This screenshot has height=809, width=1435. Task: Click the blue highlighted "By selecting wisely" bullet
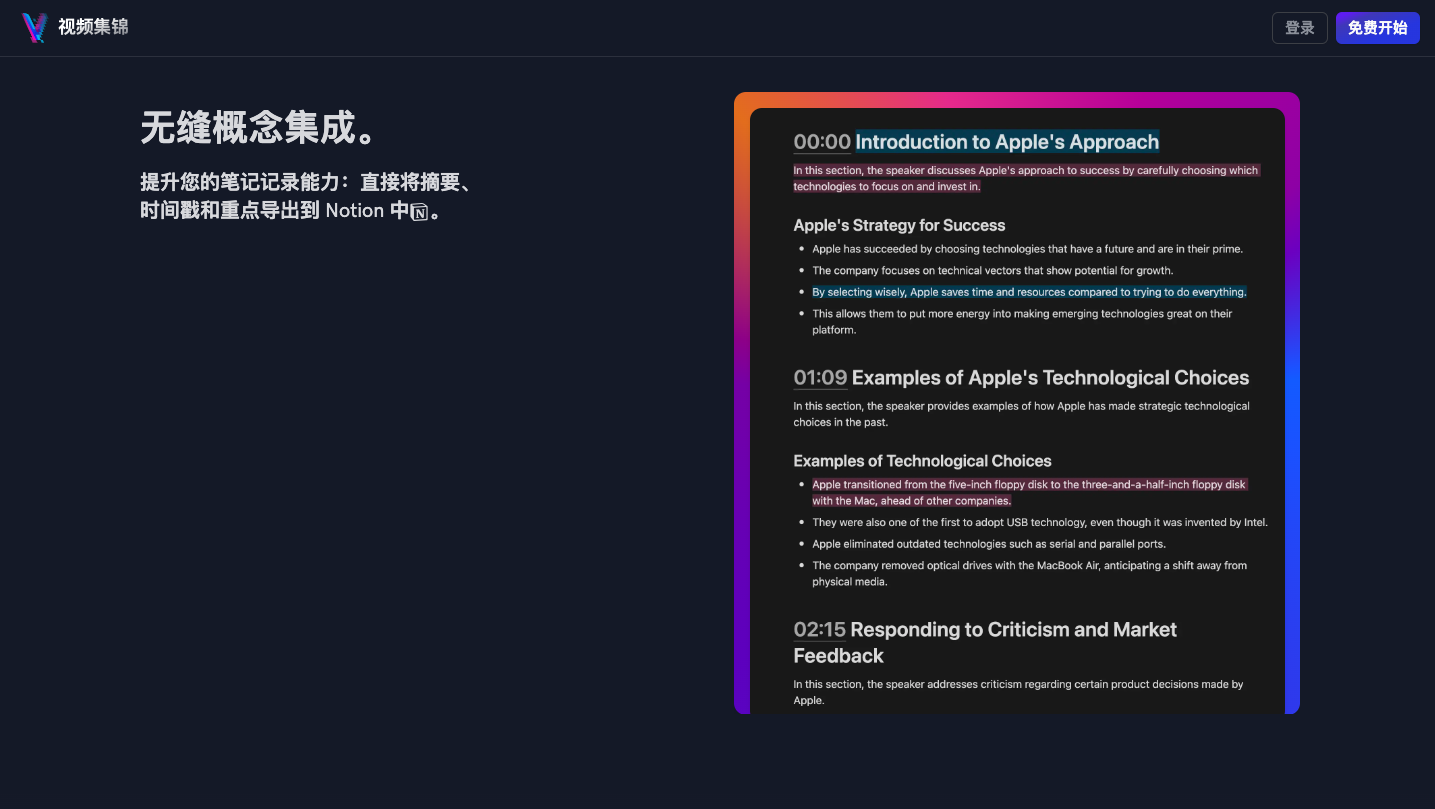(1029, 292)
